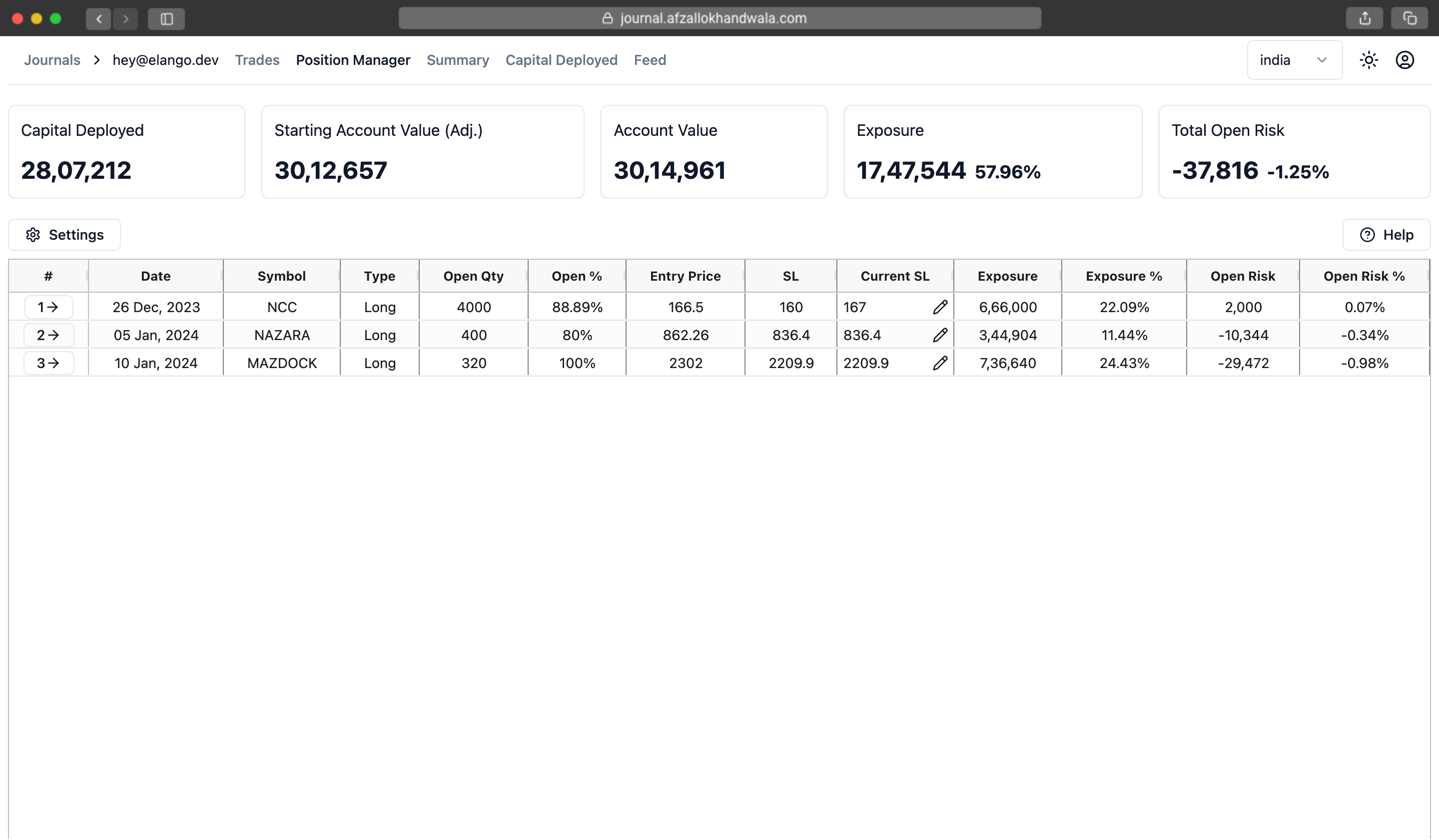Open trade 1 arrow button for NCC

pos(48,307)
